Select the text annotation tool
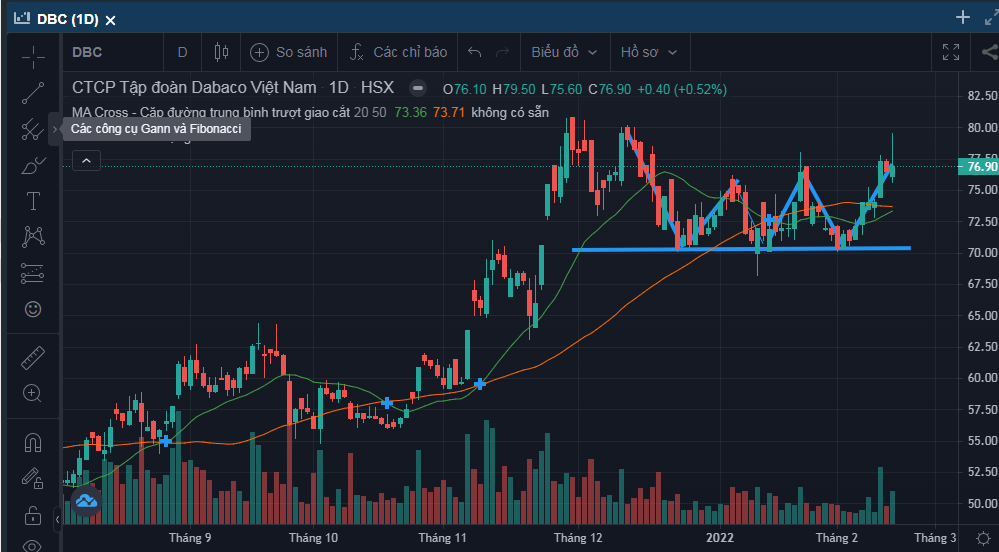Viewport: 999px width, 552px height. [33, 201]
